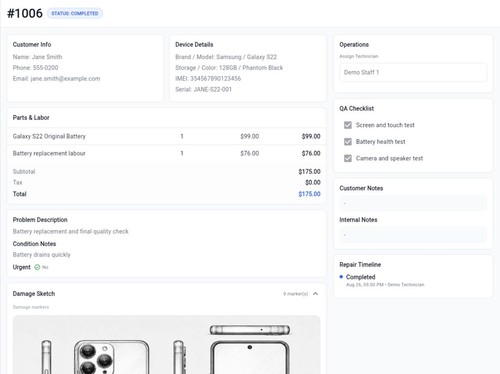Click the Status: Completed badge

(x=75, y=13)
